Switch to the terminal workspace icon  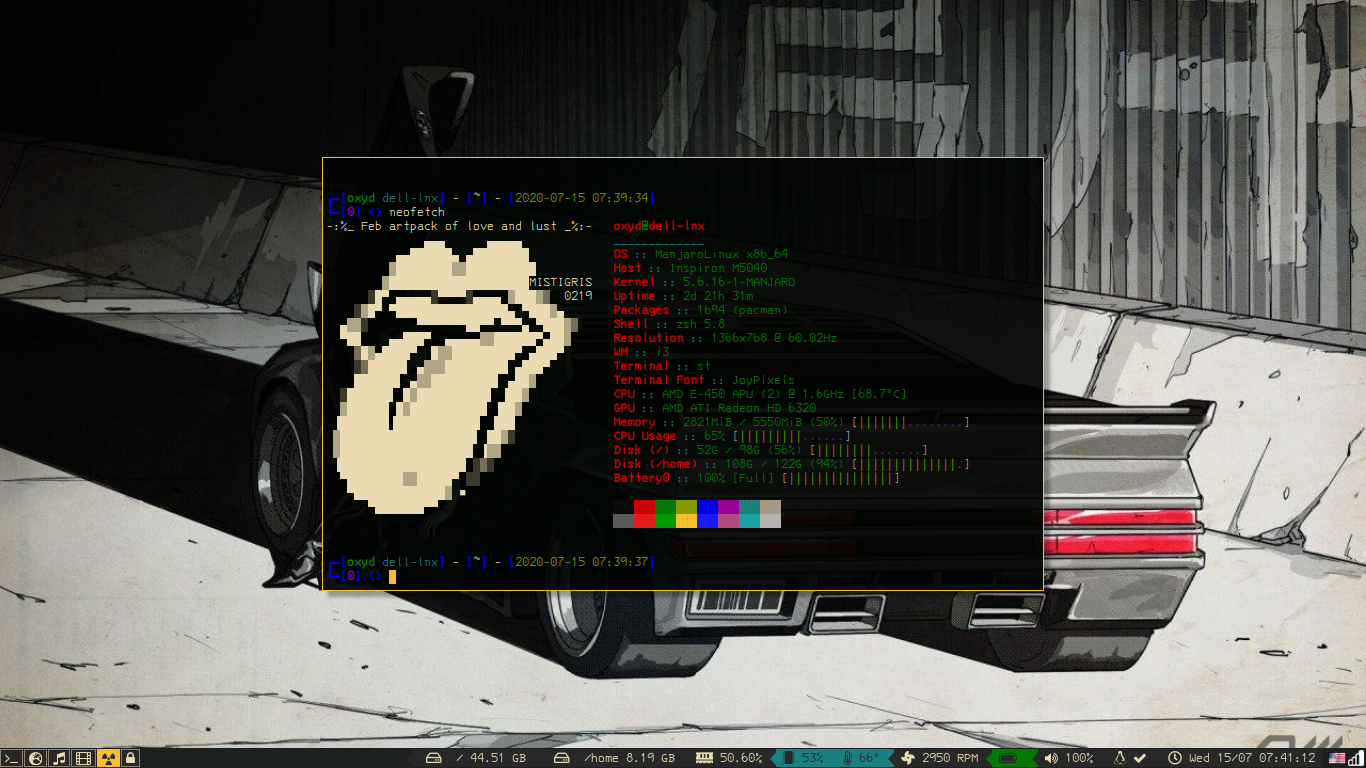tap(11, 758)
